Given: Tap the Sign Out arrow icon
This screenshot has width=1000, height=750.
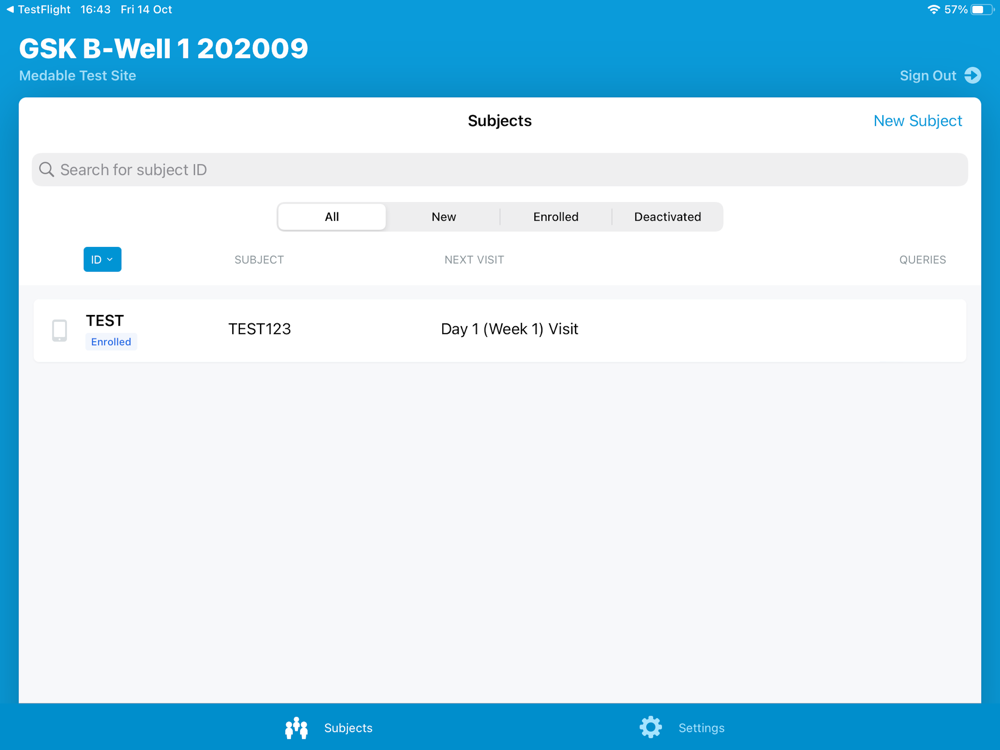Looking at the screenshot, I should tap(973, 75).
